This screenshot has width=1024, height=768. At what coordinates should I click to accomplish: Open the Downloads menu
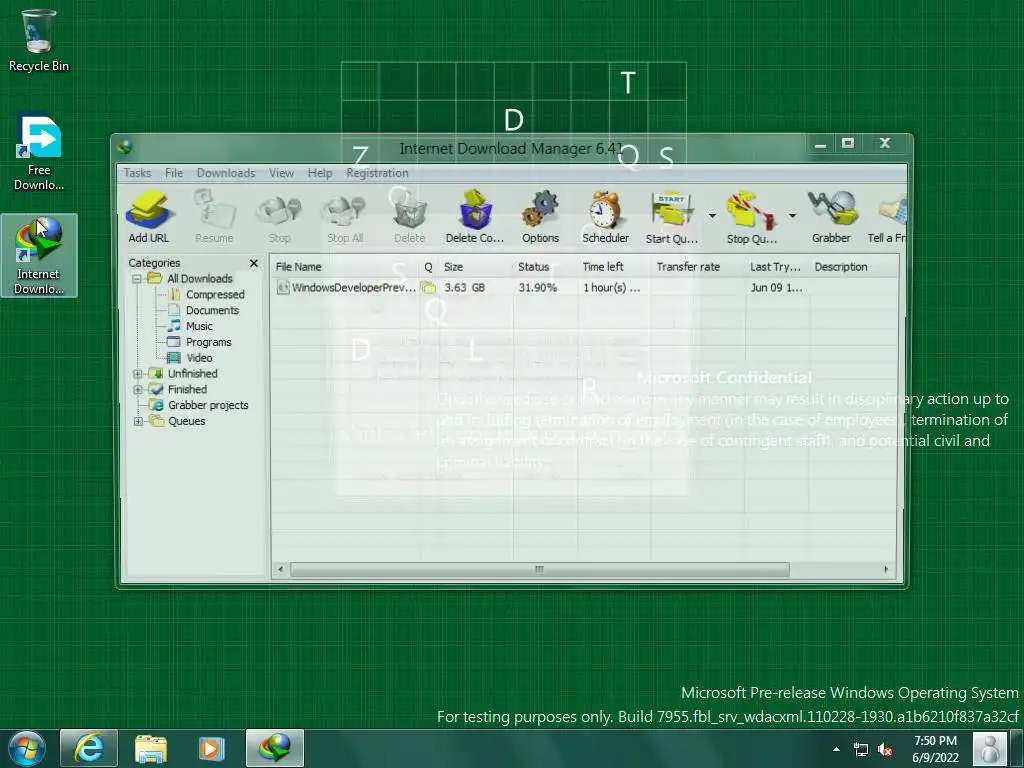click(226, 173)
